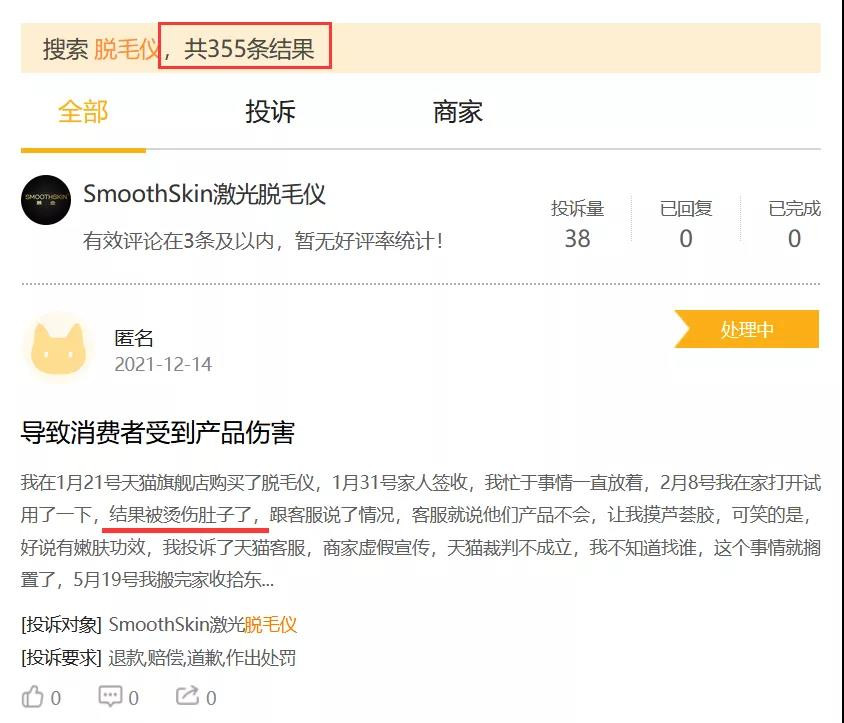This screenshot has height=723, width=844.
Task: Click the 匿名 username
Action: [134, 338]
